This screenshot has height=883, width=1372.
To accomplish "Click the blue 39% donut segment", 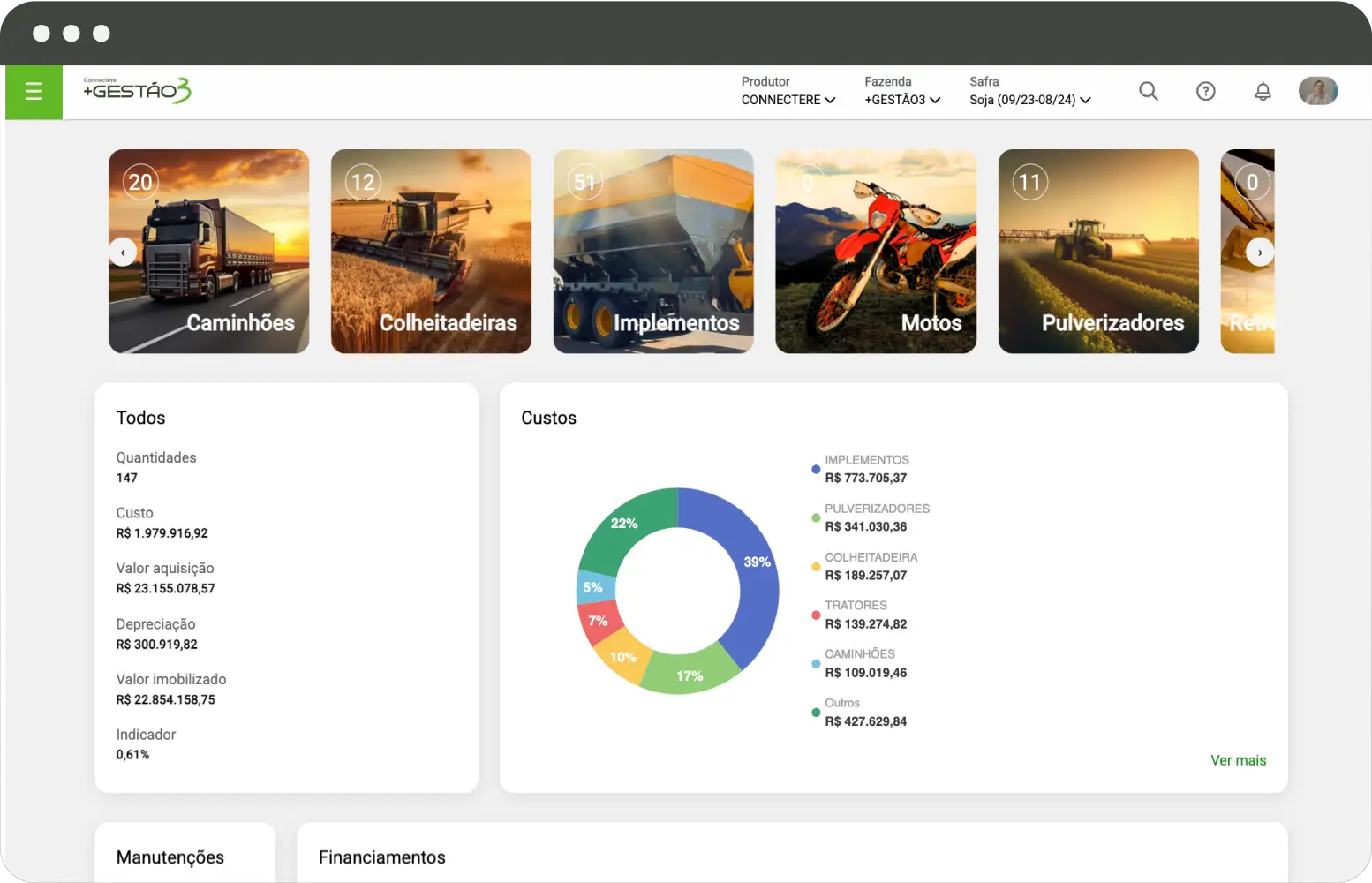I will point(756,574).
